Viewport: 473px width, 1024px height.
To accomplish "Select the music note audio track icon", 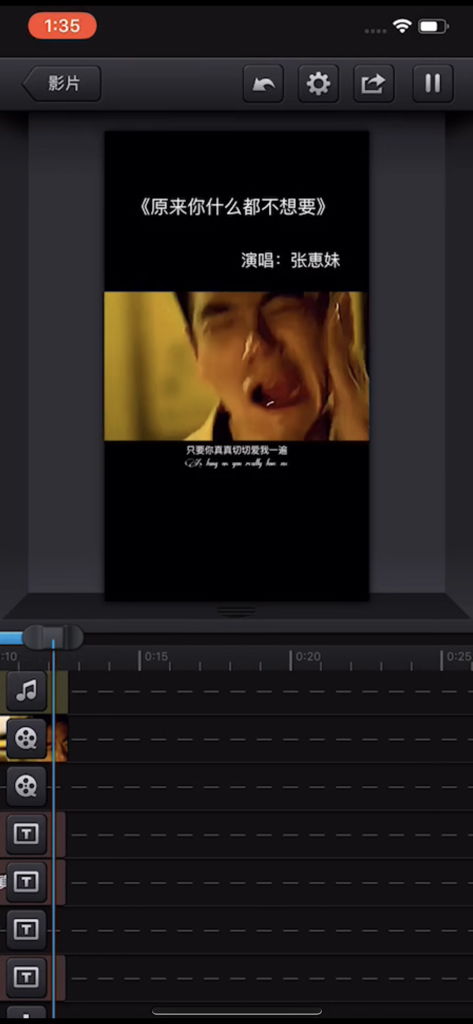I will click(26, 691).
